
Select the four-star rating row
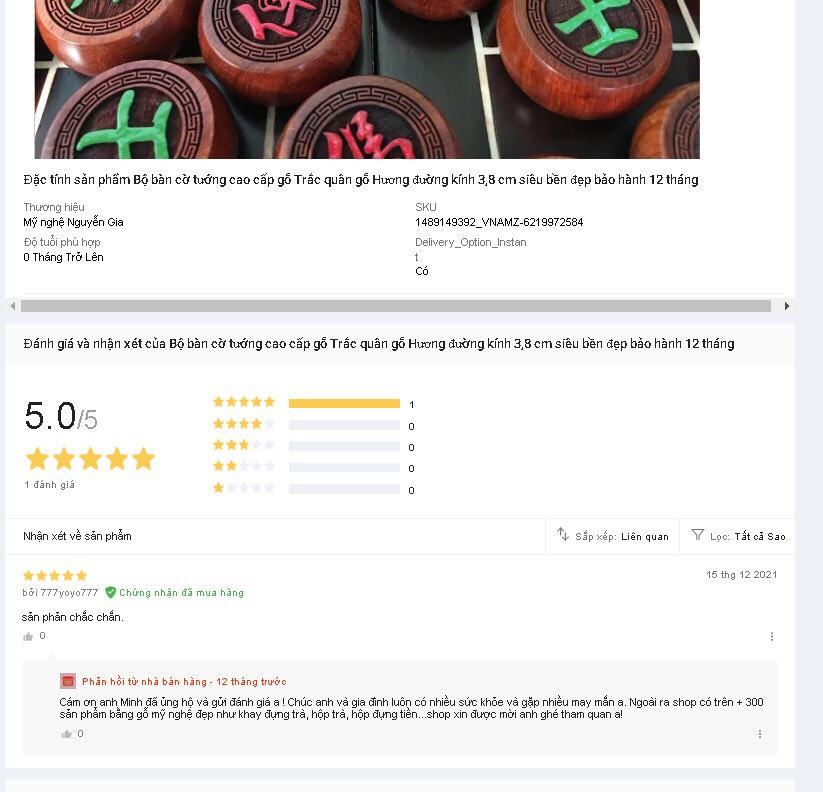(x=313, y=425)
